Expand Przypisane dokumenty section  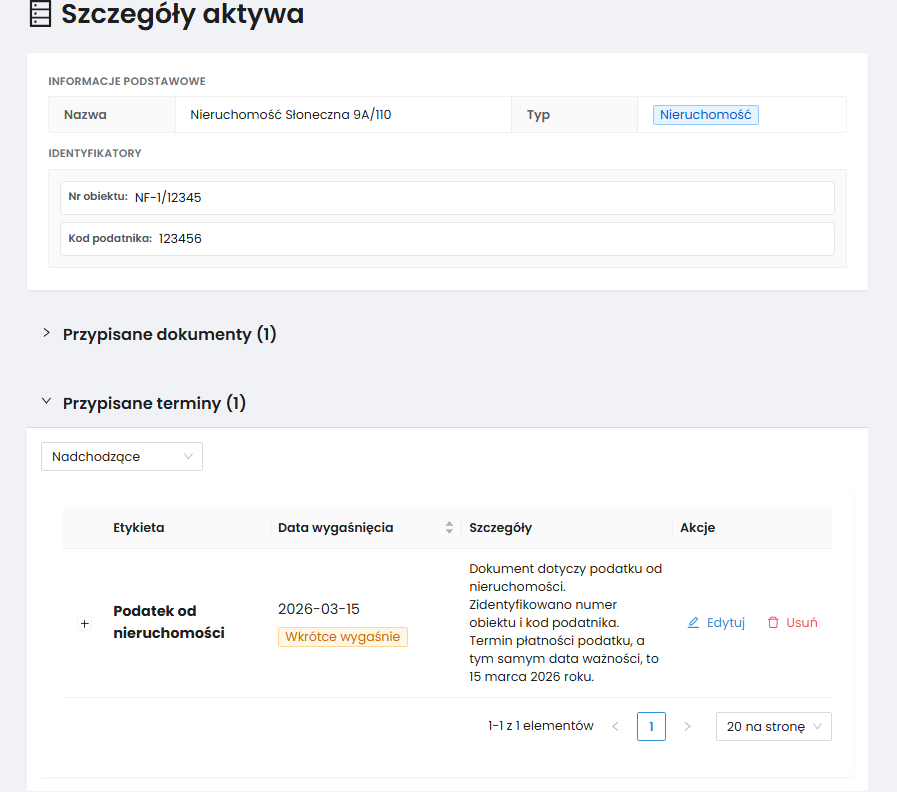pyautogui.click(x=47, y=333)
